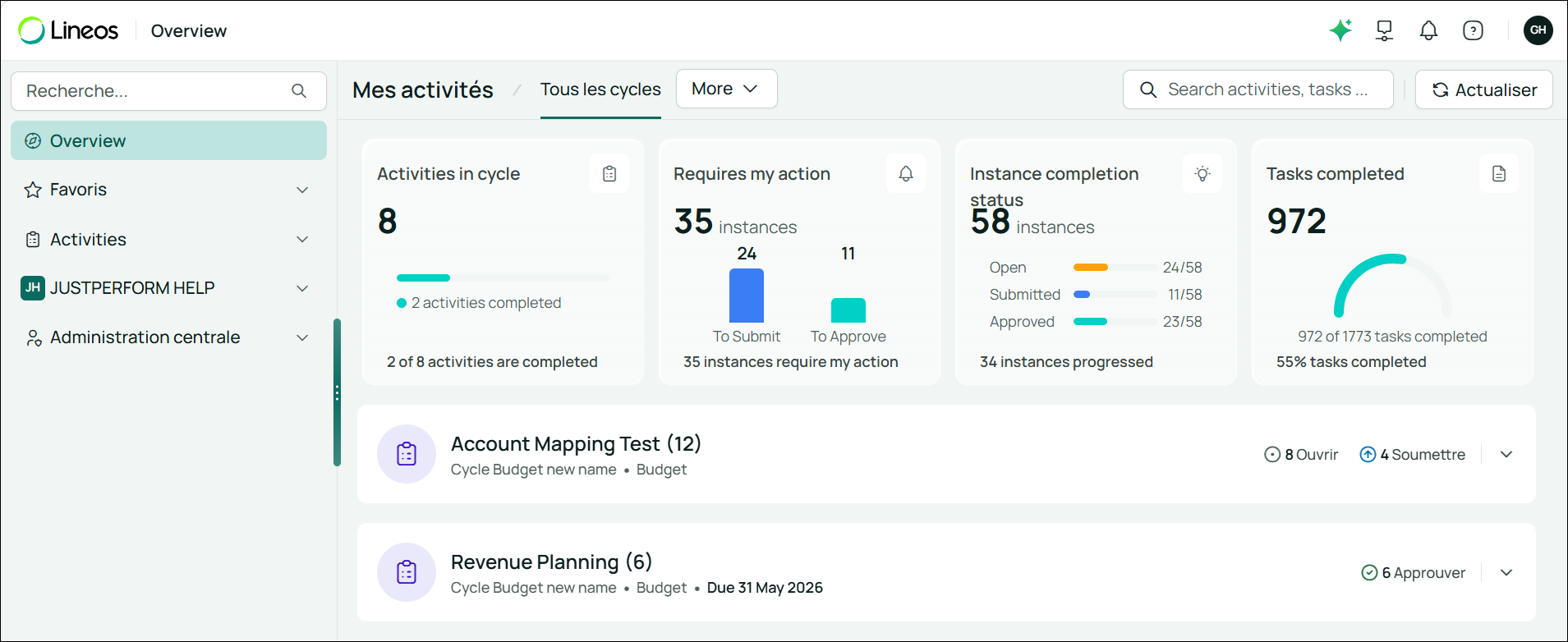Click the 'Submitted' status label

[x=1024, y=294]
